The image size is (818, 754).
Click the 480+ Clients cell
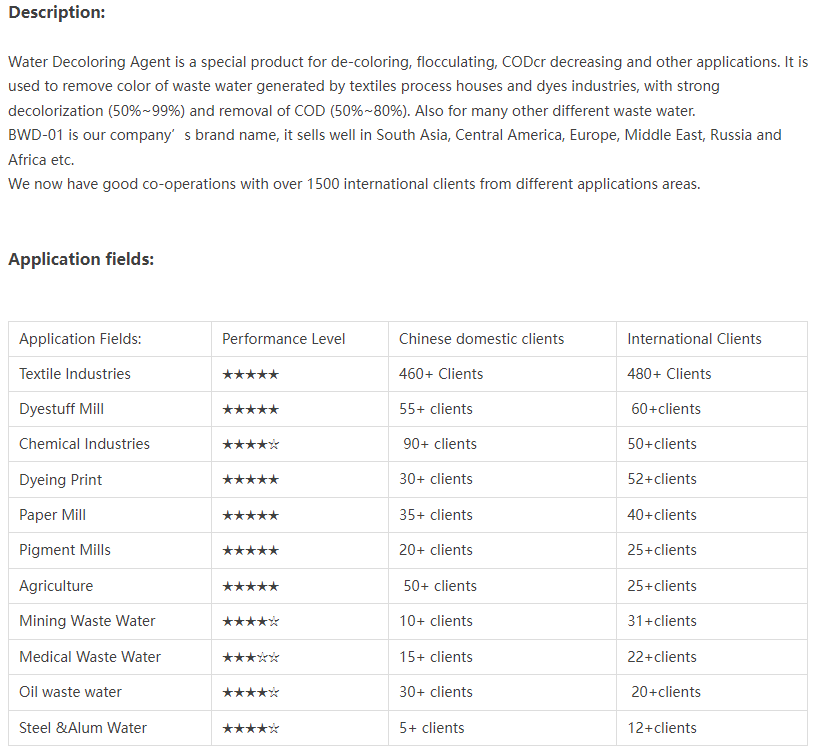(669, 374)
